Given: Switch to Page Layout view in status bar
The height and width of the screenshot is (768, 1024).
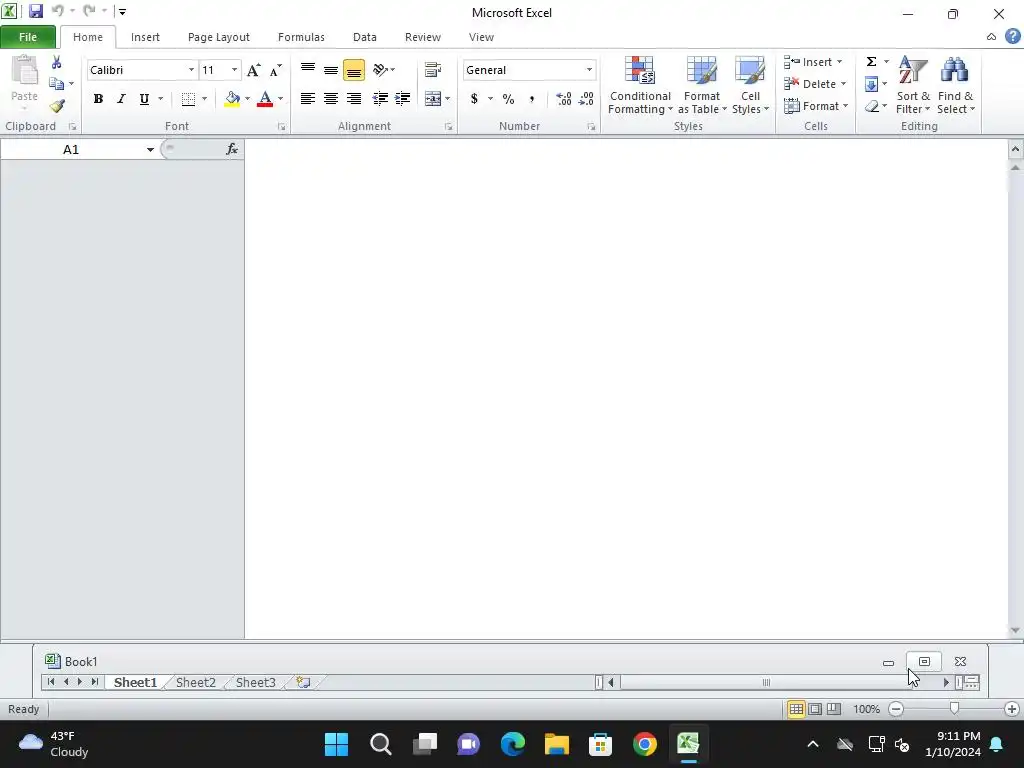Looking at the screenshot, I should [815, 709].
